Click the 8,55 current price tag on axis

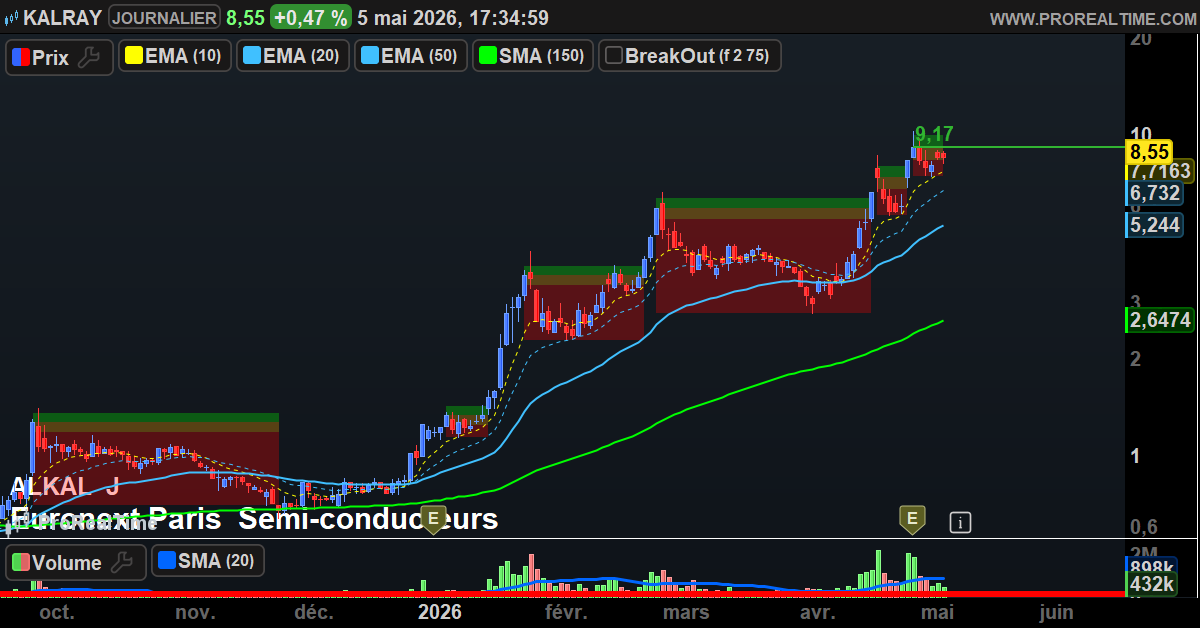click(x=1148, y=152)
